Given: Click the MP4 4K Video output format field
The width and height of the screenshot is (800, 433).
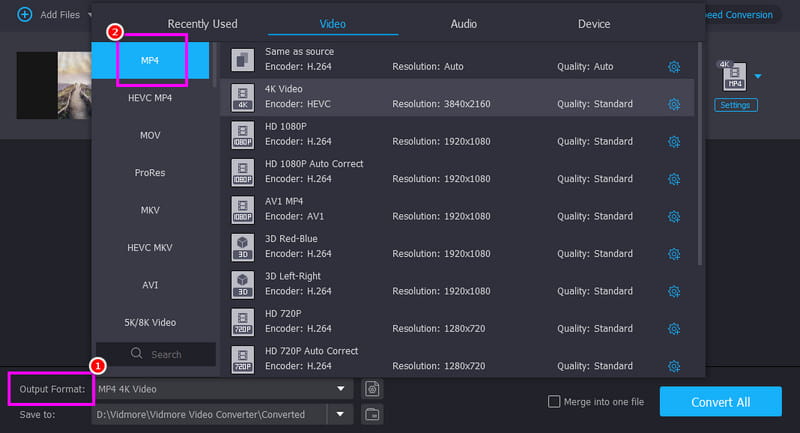Looking at the screenshot, I should 222,389.
